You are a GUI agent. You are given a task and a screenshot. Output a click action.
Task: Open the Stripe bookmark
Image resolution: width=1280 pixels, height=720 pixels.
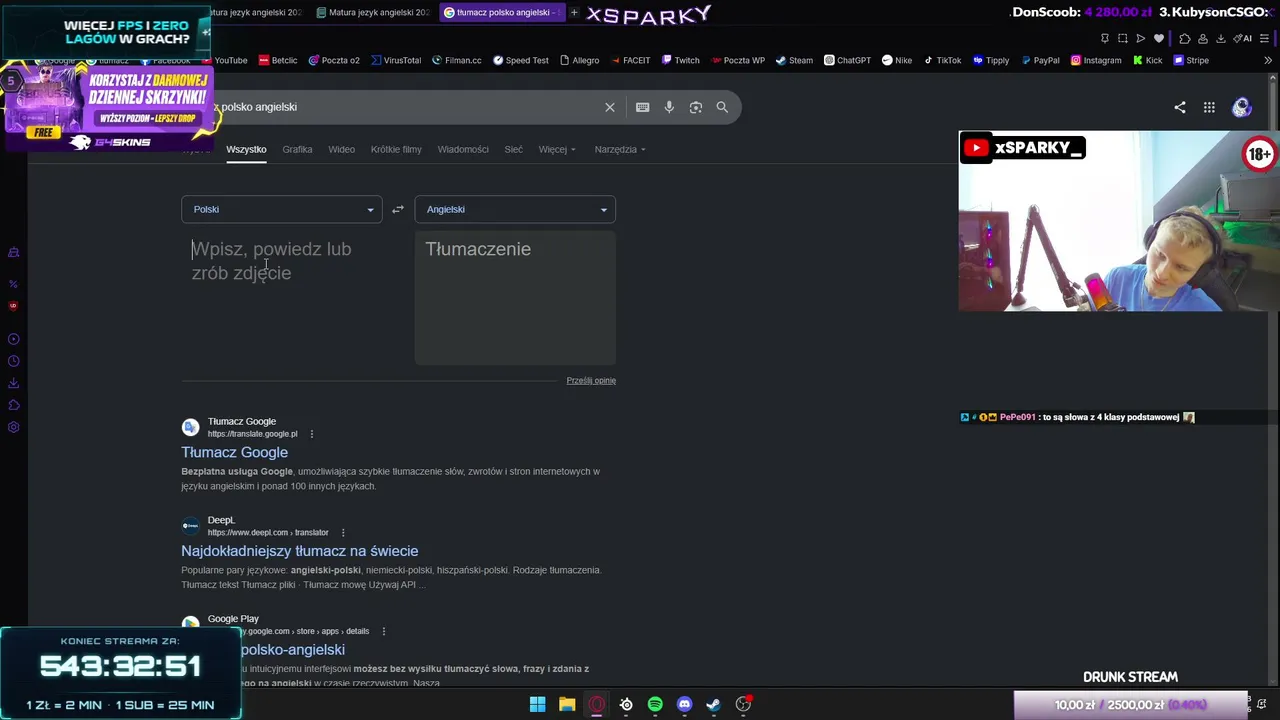[x=1191, y=60]
